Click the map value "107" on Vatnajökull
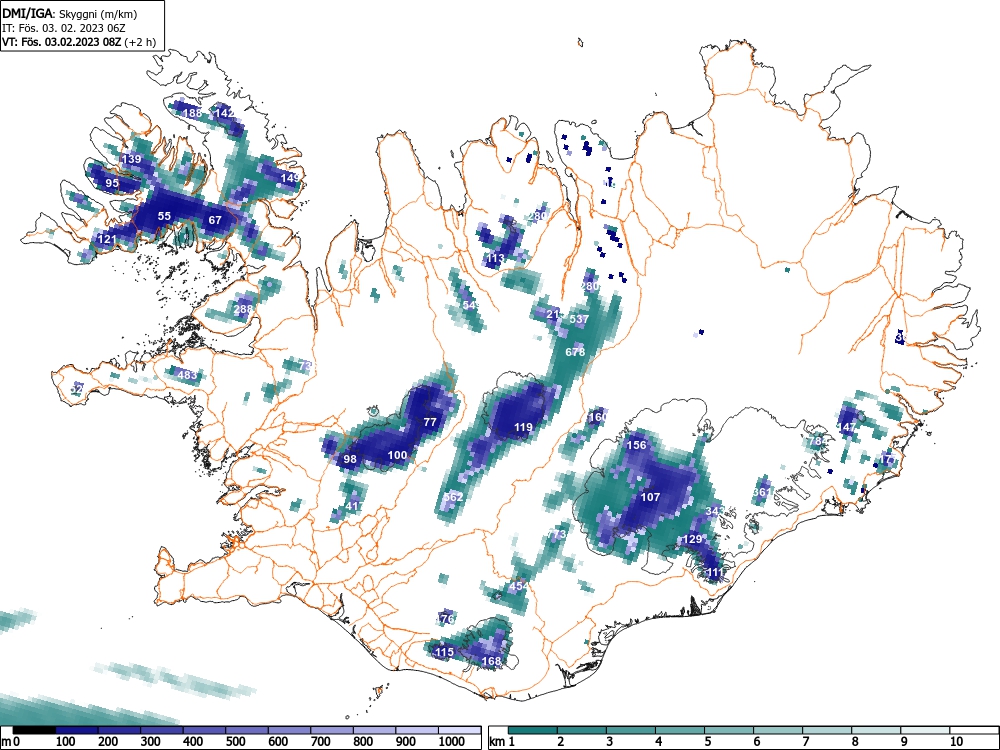Viewport: 1000px width, 750px height. pos(650,497)
